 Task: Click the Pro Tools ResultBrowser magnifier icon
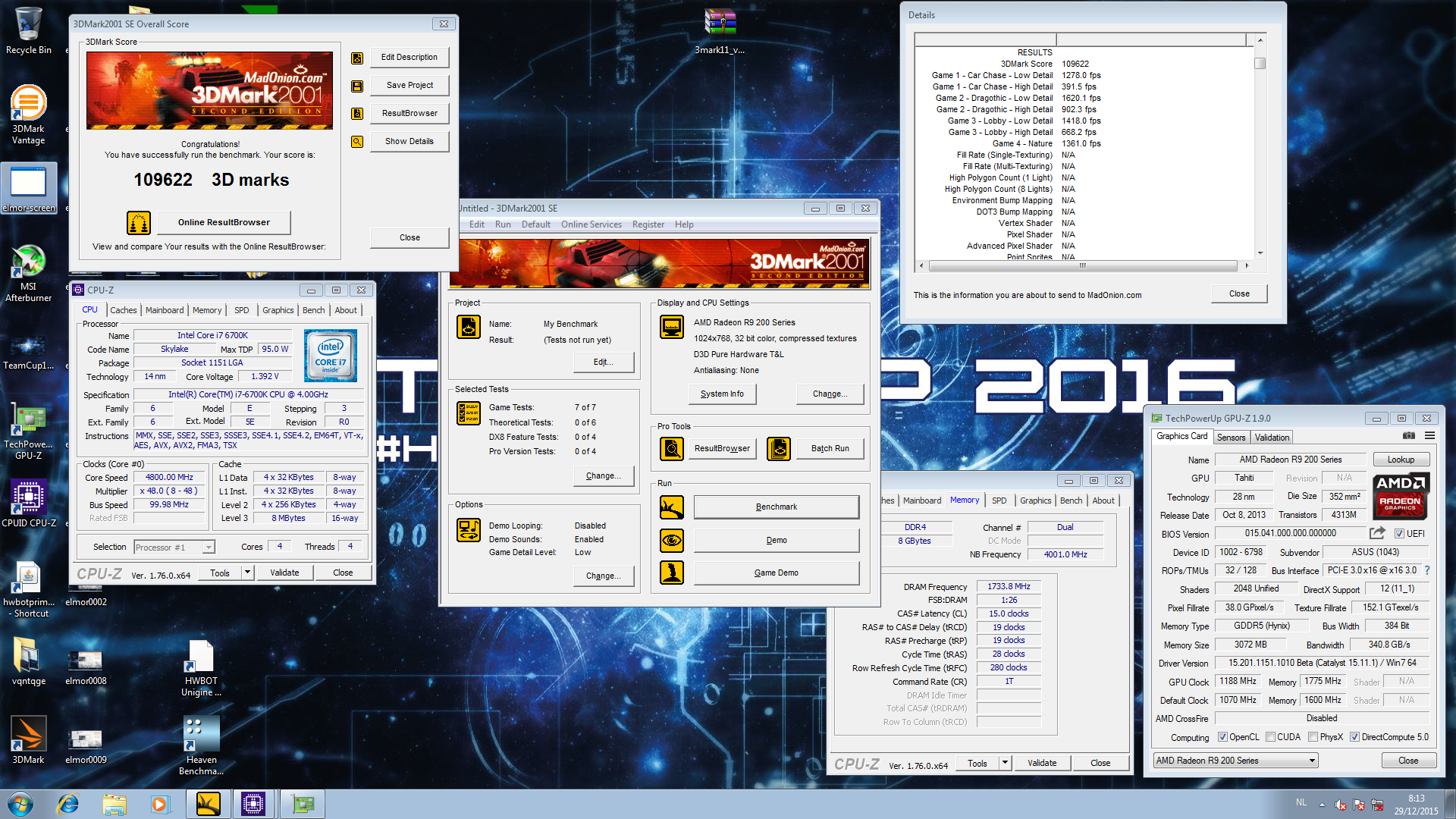pyautogui.click(x=672, y=449)
